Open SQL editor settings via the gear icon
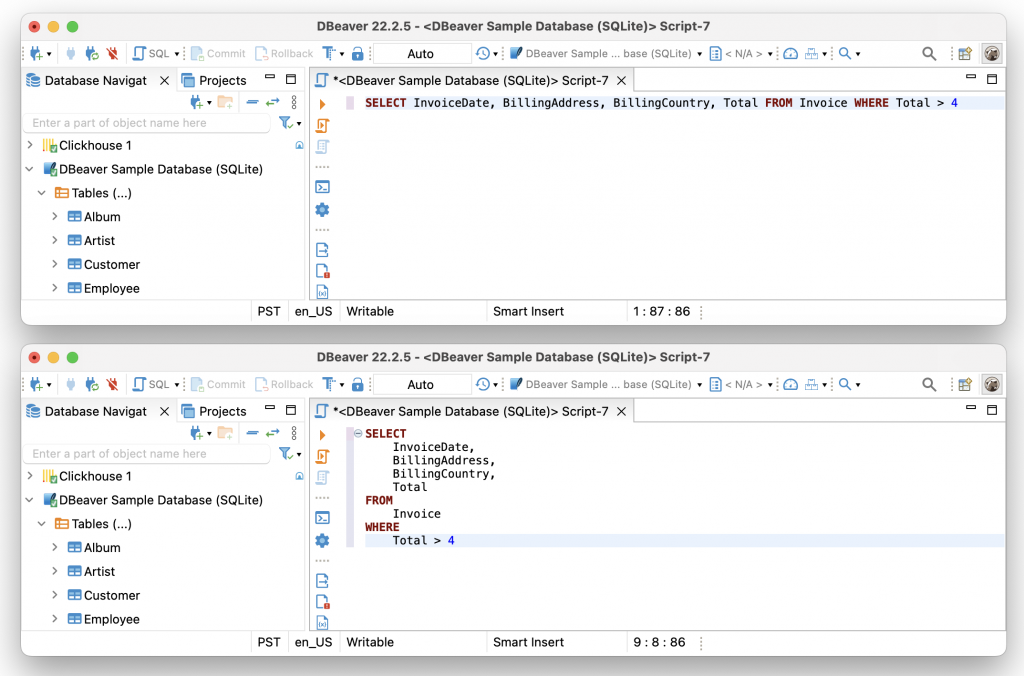The height and width of the screenshot is (676, 1024). pos(322,210)
